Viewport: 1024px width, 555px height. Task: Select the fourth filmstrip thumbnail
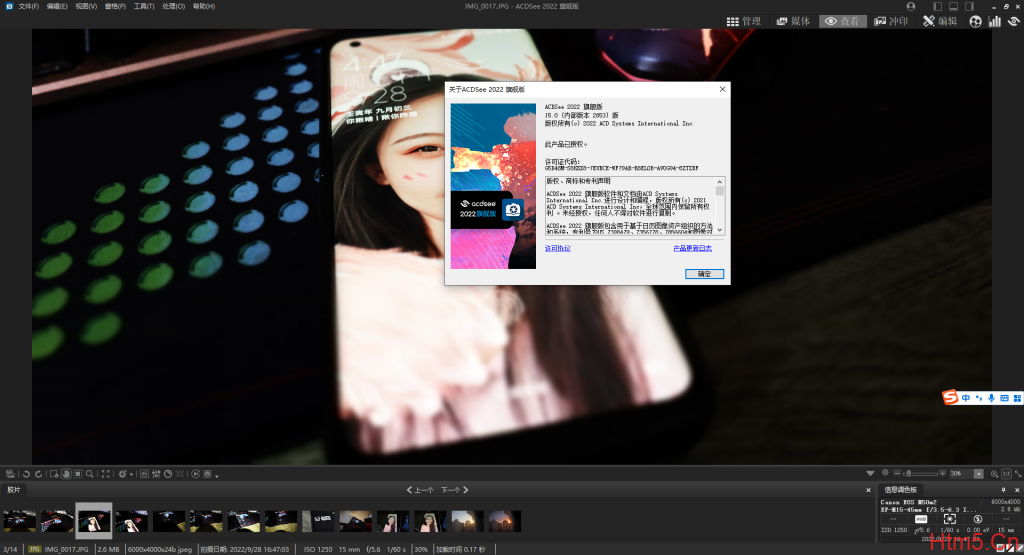[132, 521]
